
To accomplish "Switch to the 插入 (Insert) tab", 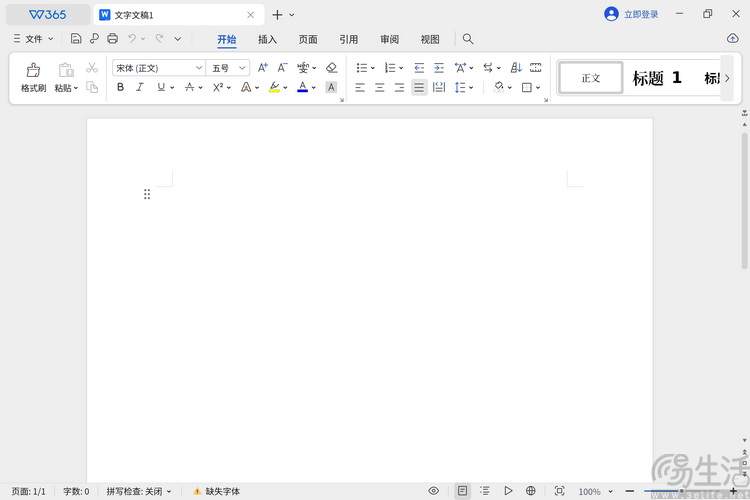I will coord(267,39).
